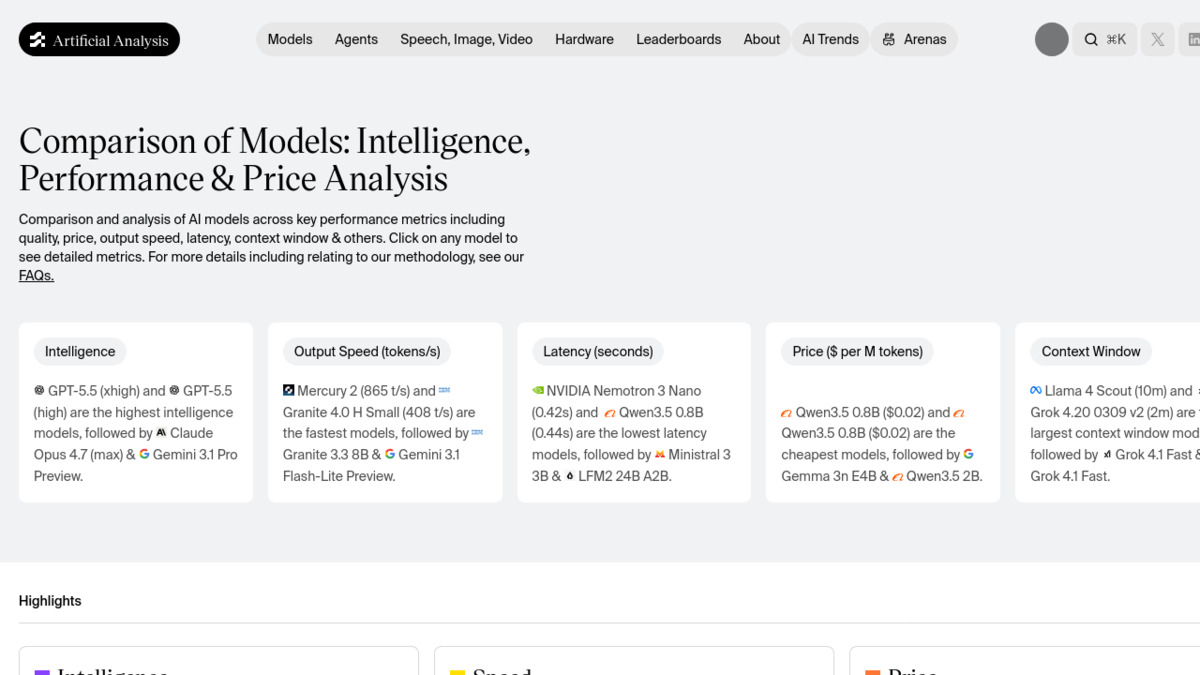This screenshot has width=1200, height=675.
Task: Click the Llama 4 Scout (10m) text
Action: tap(1105, 391)
